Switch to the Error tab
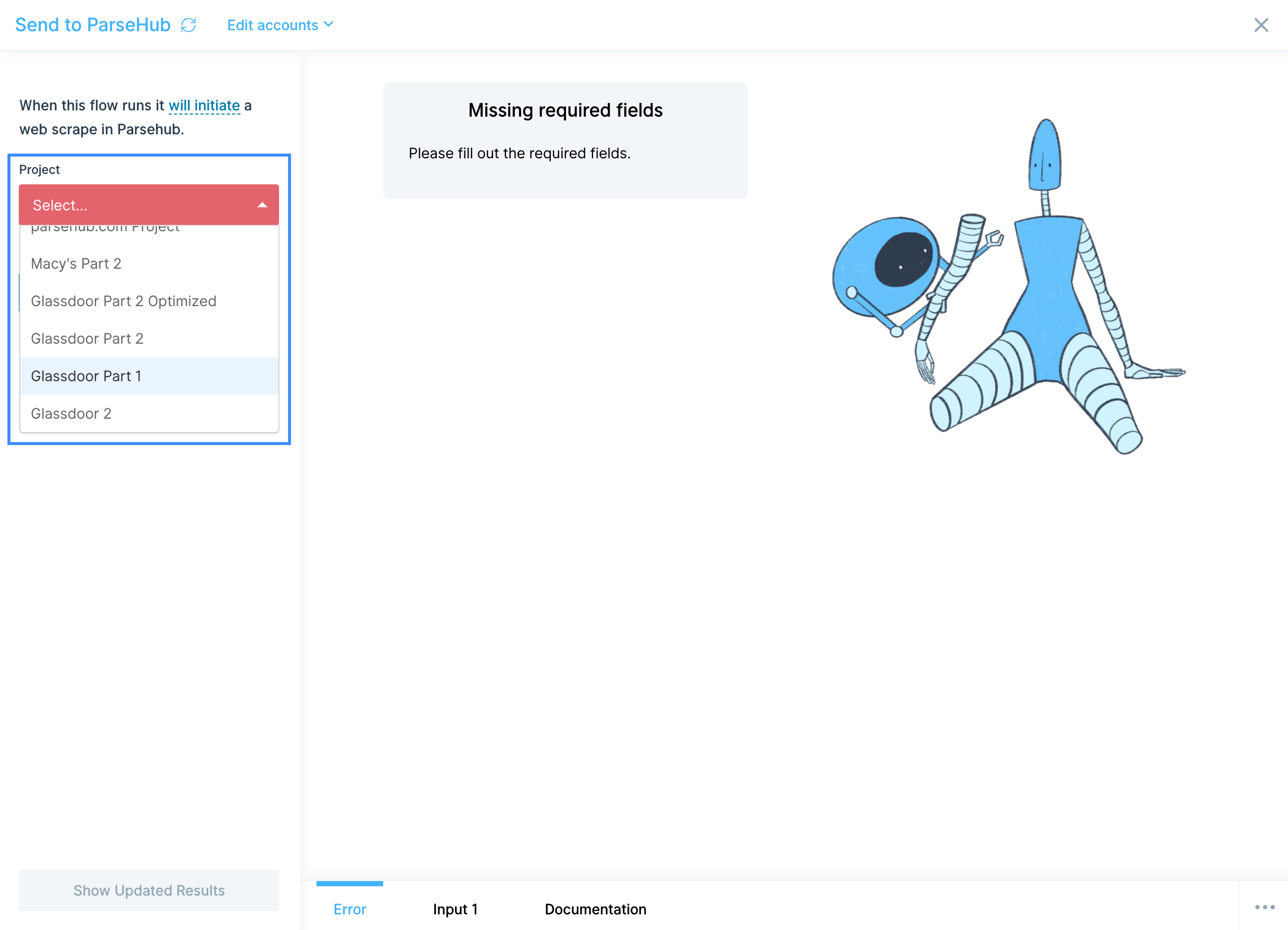Screen dimensions: 1288x930 (349, 909)
